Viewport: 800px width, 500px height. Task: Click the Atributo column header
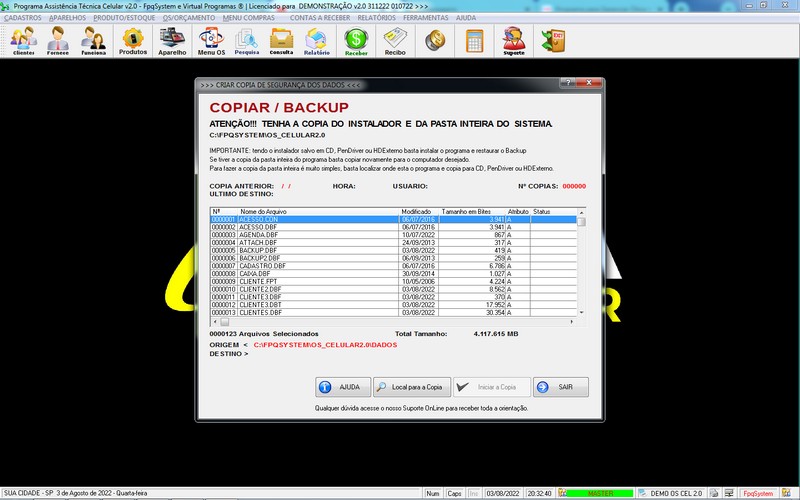coord(518,211)
